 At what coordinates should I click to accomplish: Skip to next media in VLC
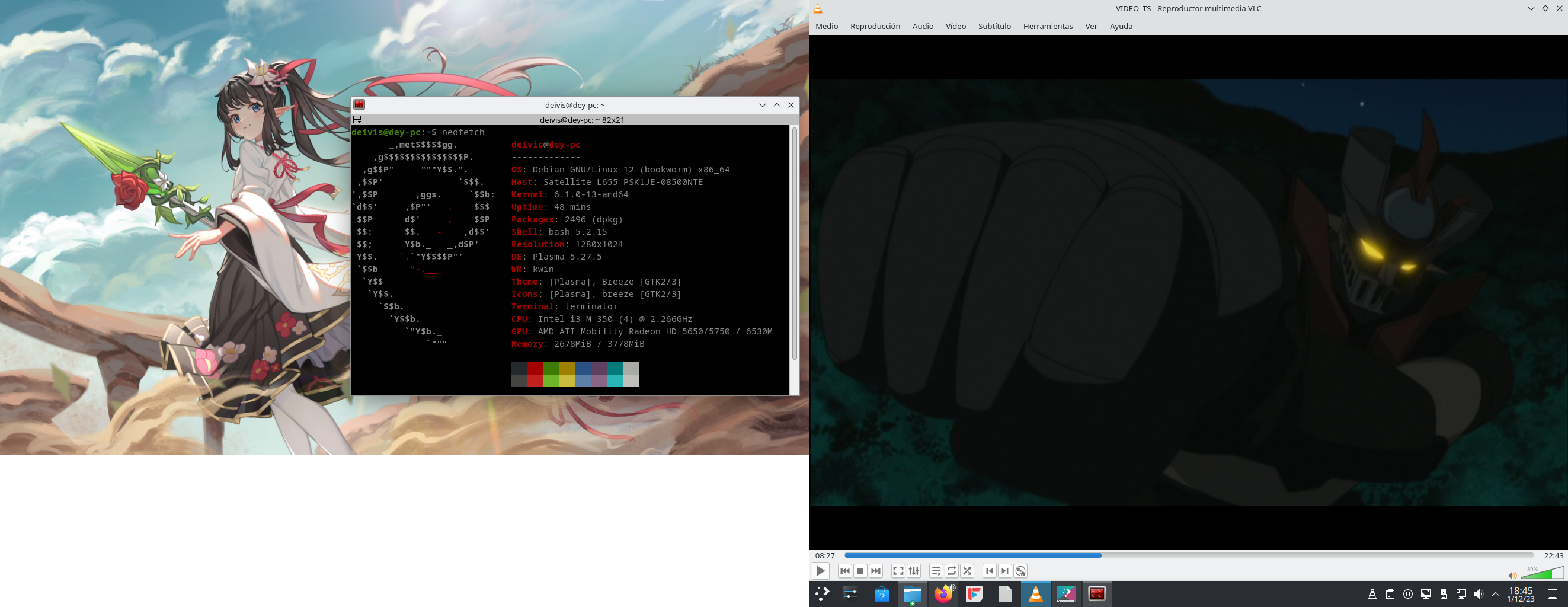875,571
